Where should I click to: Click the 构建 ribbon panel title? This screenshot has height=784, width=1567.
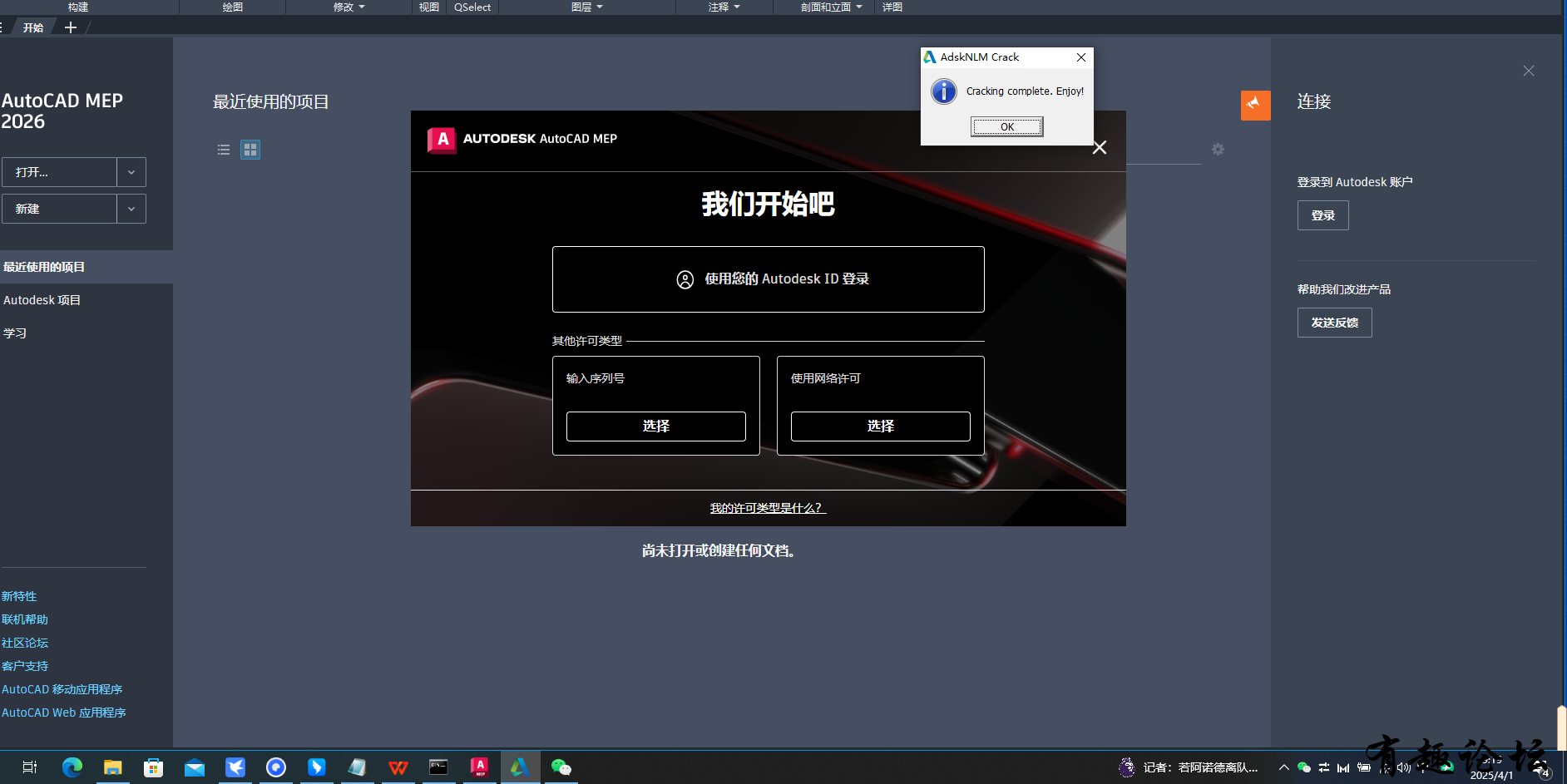click(78, 7)
